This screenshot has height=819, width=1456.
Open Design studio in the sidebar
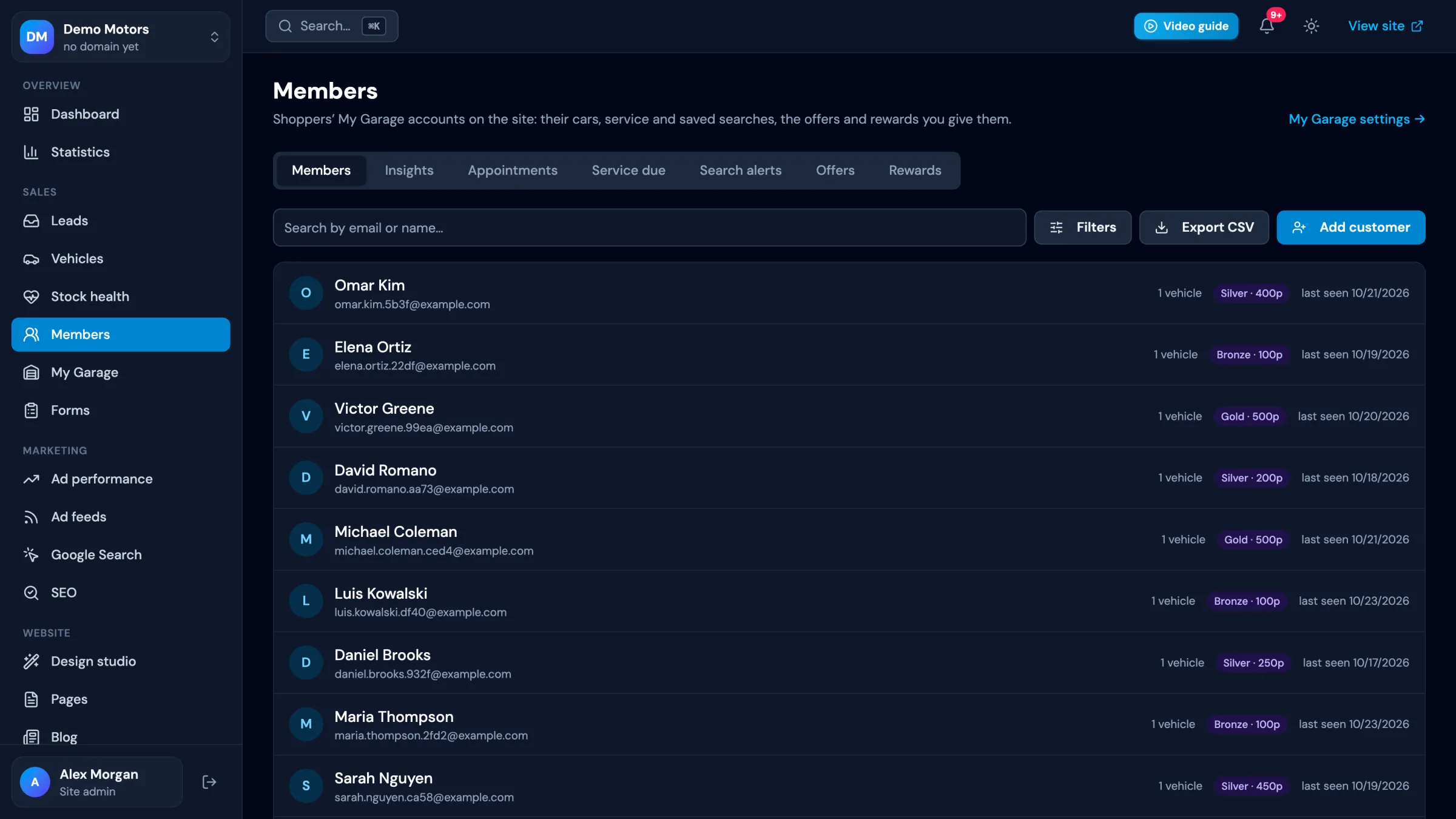click(121, 661)
